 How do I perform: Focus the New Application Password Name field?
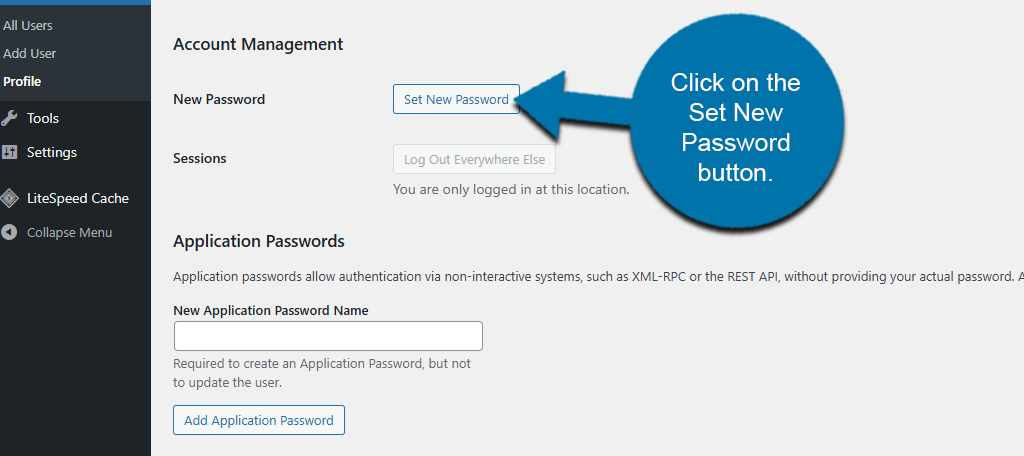[328, 336]
